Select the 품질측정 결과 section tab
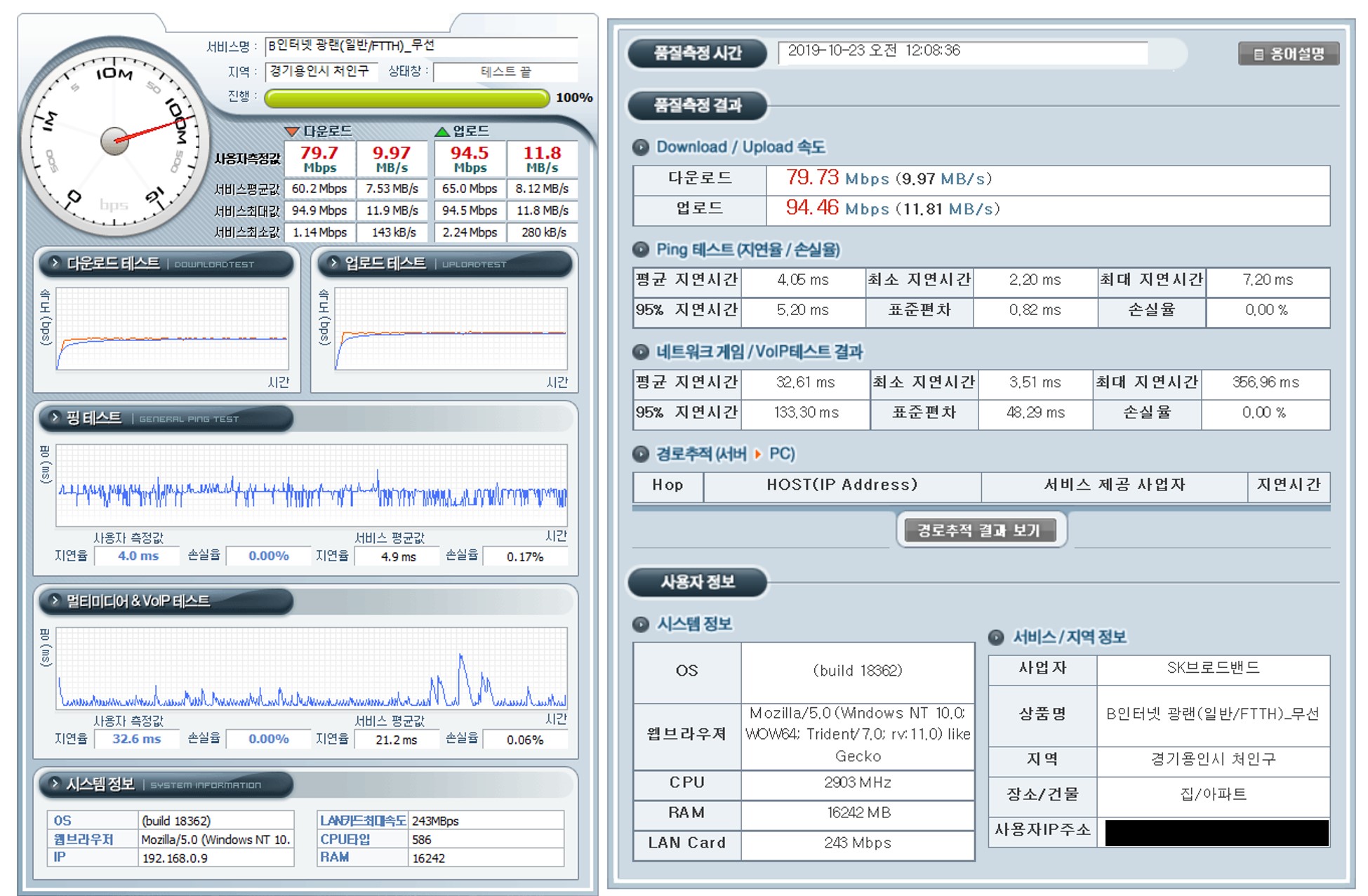 click(697, 106)
